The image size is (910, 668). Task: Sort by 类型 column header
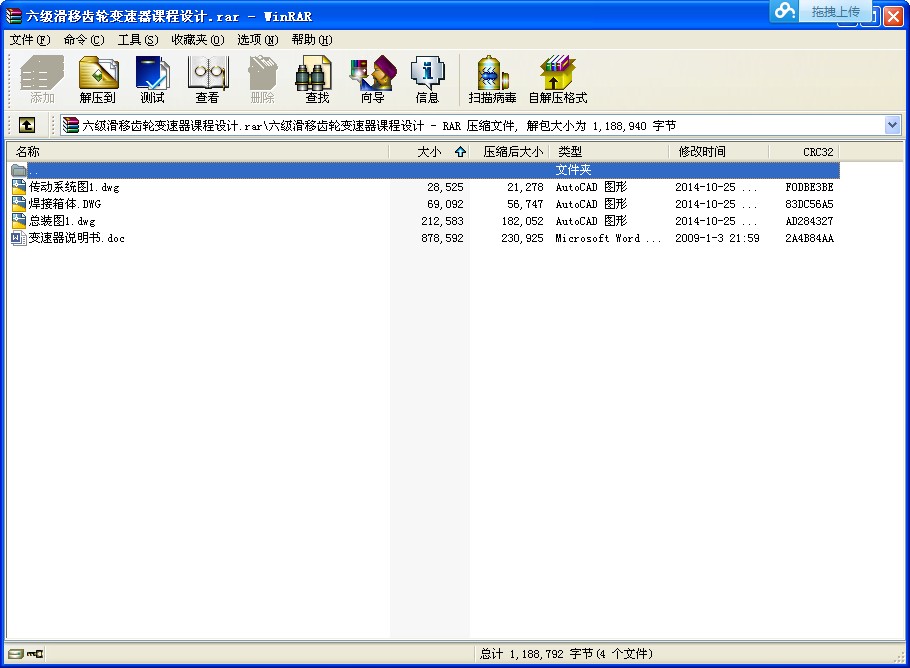point(608,151)
